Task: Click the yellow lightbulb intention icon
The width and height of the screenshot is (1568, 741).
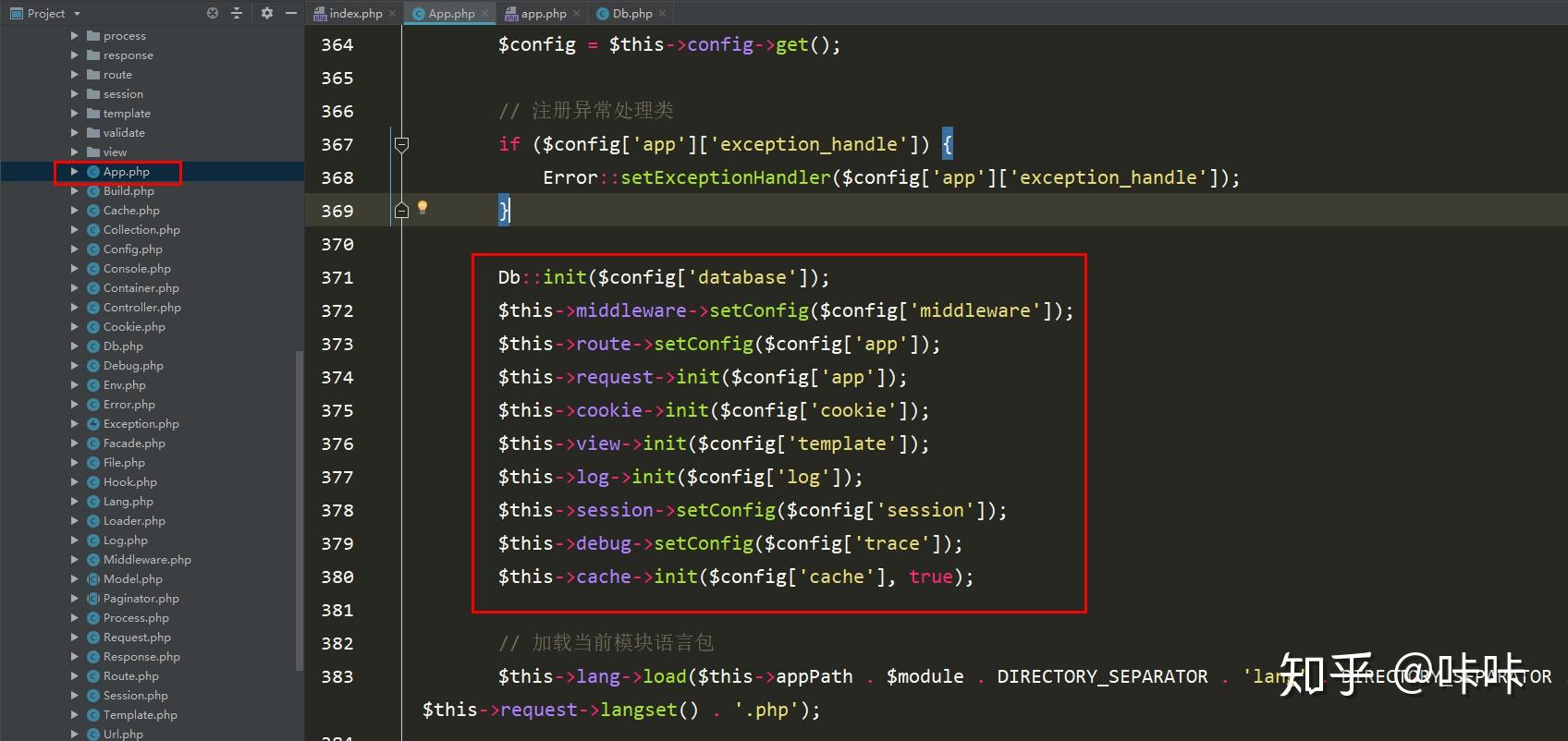Action: pos(423,208)
